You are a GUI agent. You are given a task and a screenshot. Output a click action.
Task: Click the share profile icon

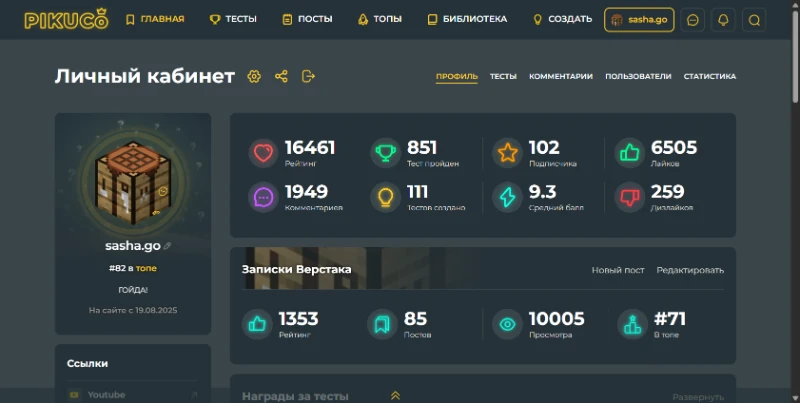tap(281, 77)
